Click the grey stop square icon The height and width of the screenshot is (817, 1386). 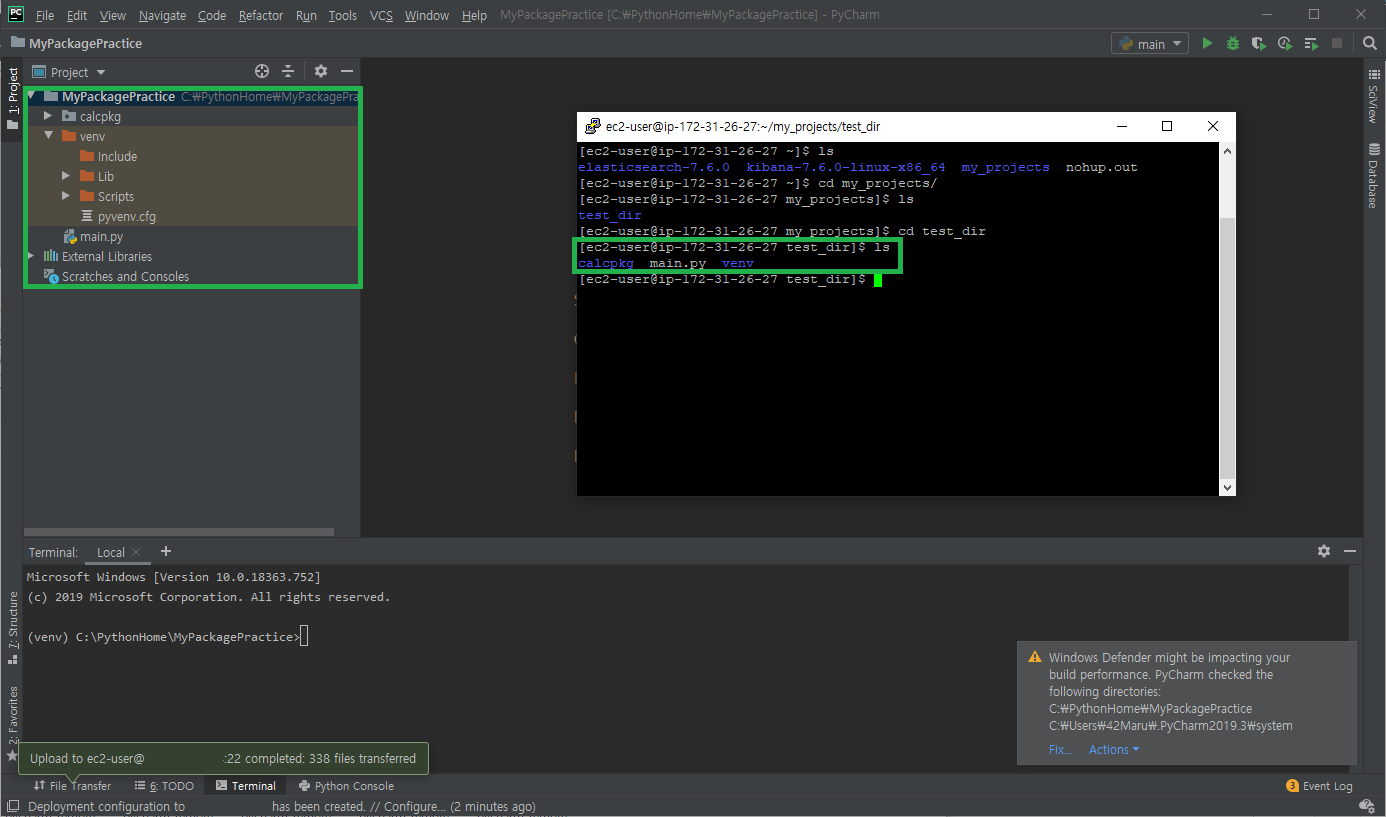pyautogui.click(x=1337, y=44)
